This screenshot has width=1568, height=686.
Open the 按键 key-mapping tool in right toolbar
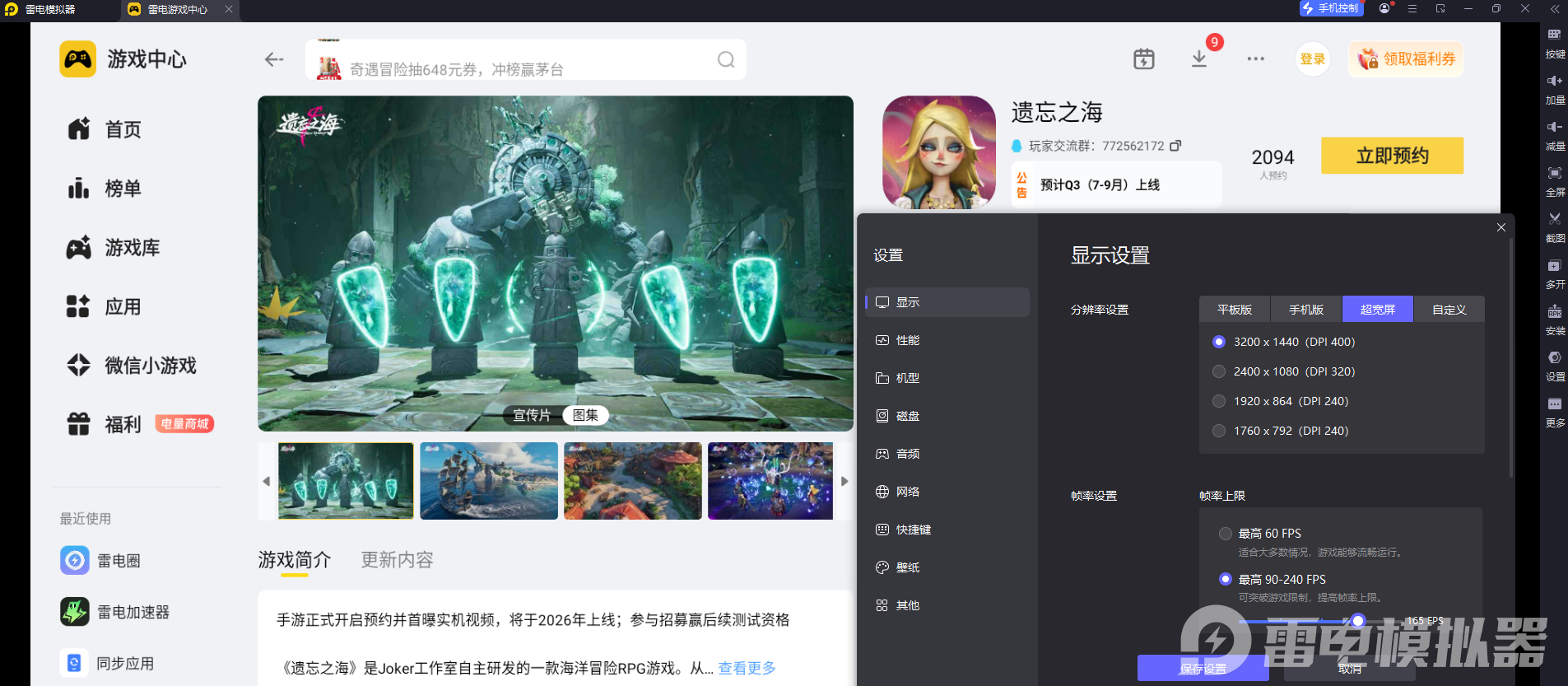pos(1555,43)
